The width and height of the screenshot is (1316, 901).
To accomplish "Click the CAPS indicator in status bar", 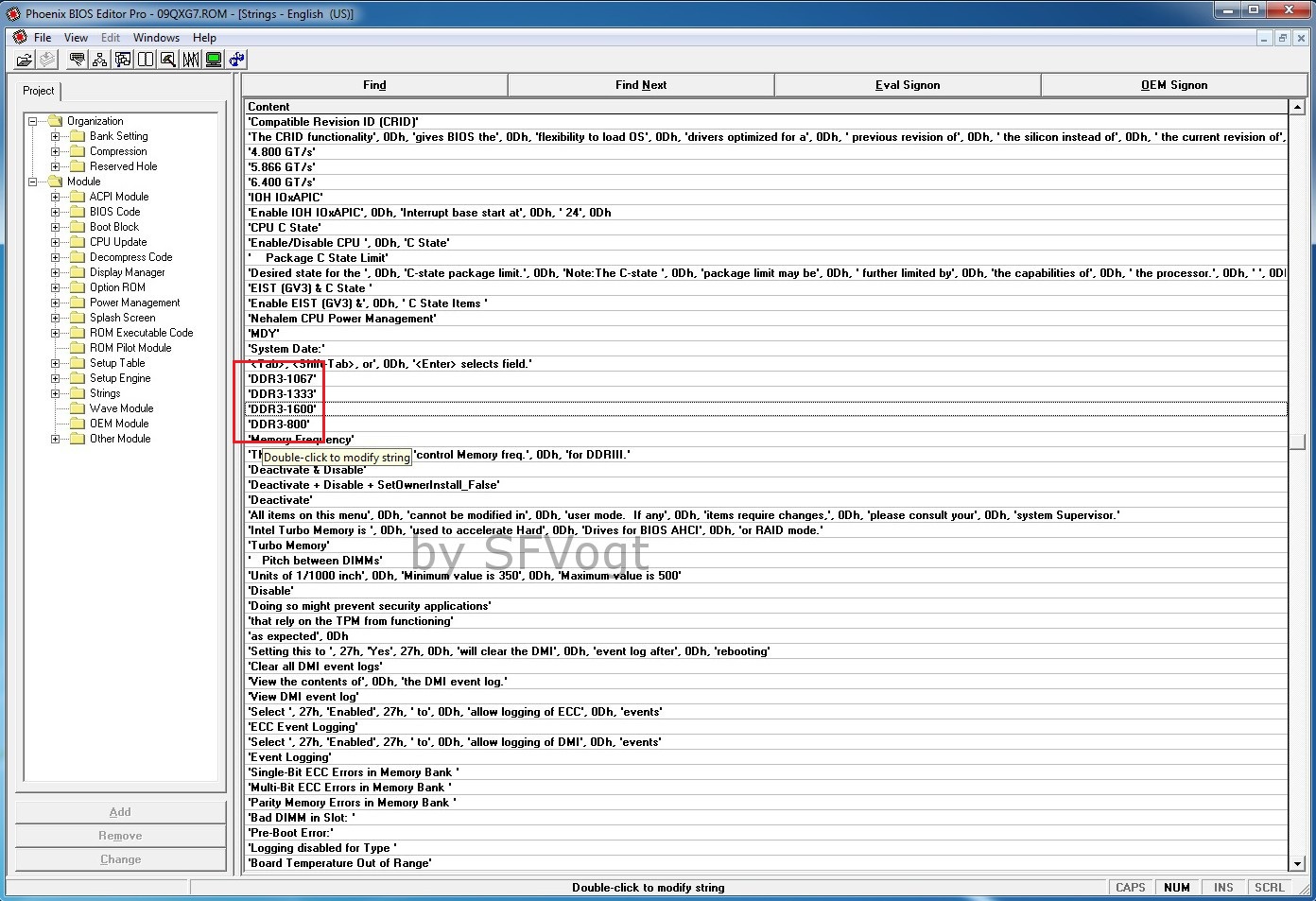I will (1131, 888).
